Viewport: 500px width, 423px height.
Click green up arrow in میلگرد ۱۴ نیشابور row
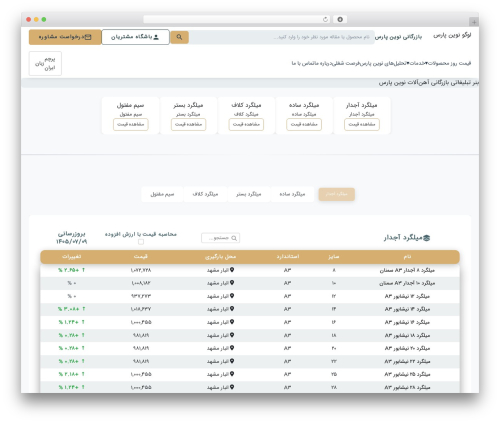click(83, 309)
